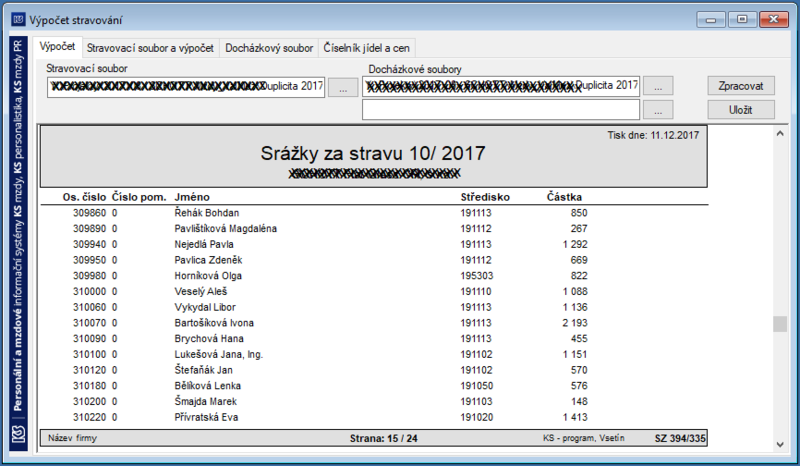The width and height of the screenshot is (800, 466).
Task: Select the name Horníková Olga
Action: (x=208, y=276)
